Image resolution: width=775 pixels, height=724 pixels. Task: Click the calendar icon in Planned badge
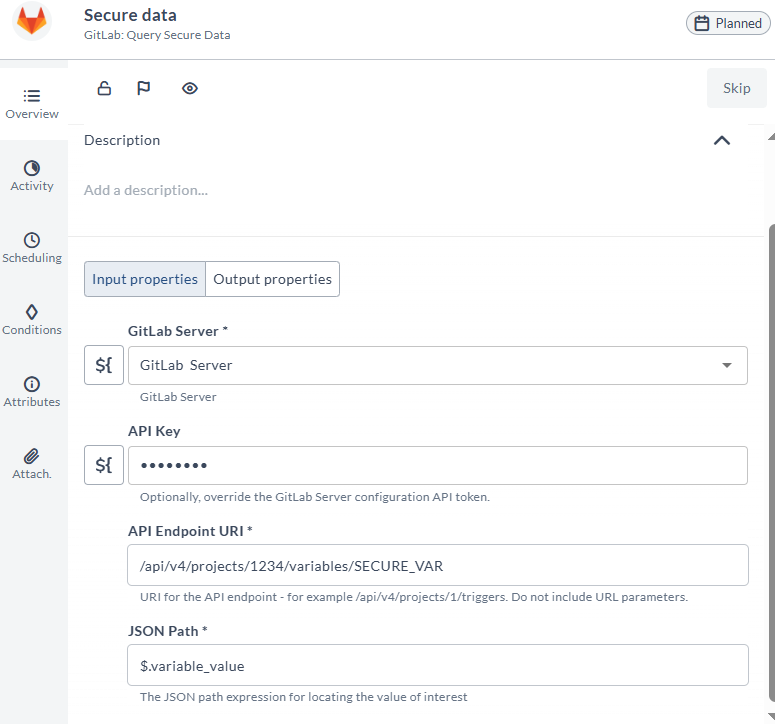(x=701, y=23)
